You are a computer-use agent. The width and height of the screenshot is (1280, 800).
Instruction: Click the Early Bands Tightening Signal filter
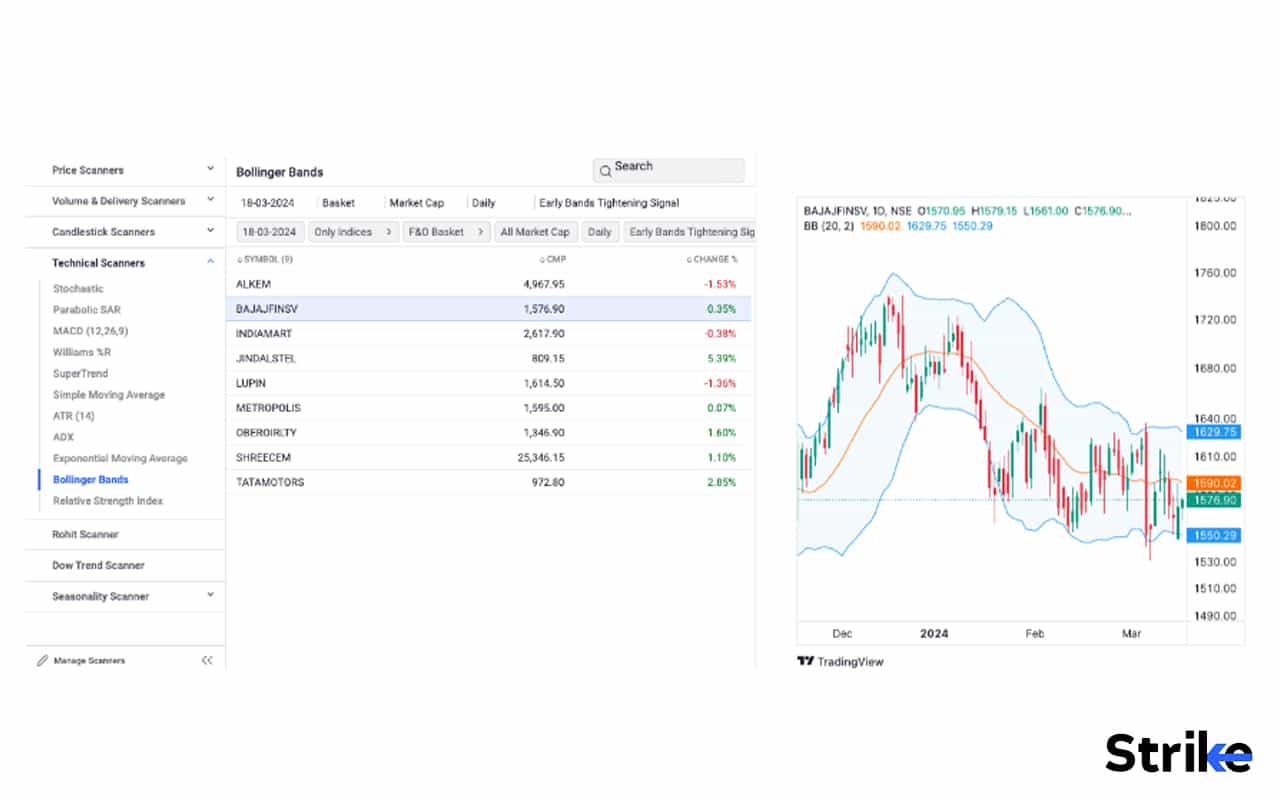tap(692, 231)
